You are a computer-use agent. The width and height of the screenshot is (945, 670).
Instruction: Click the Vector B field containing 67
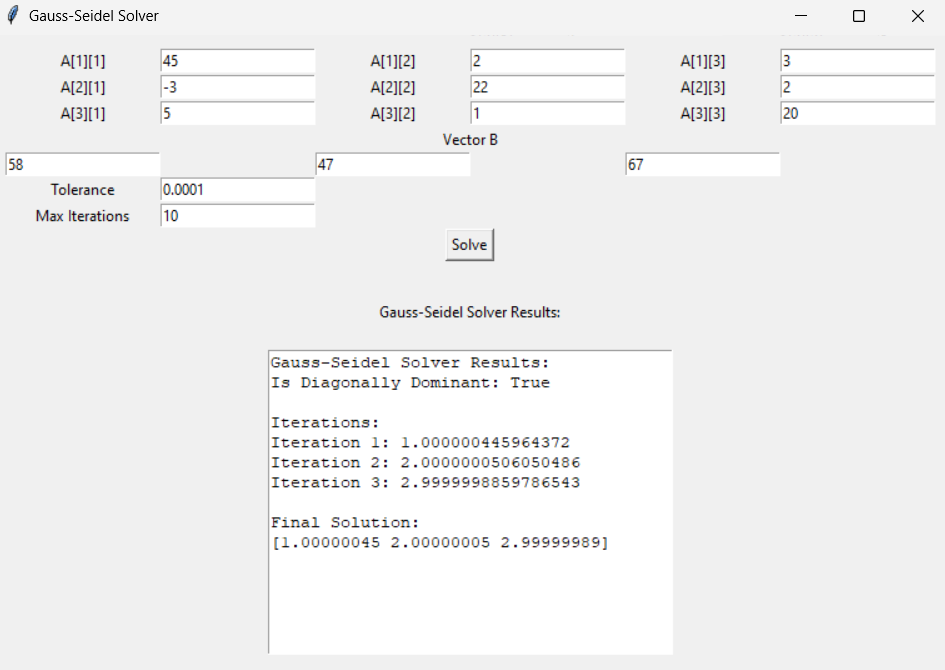(702, 164)
